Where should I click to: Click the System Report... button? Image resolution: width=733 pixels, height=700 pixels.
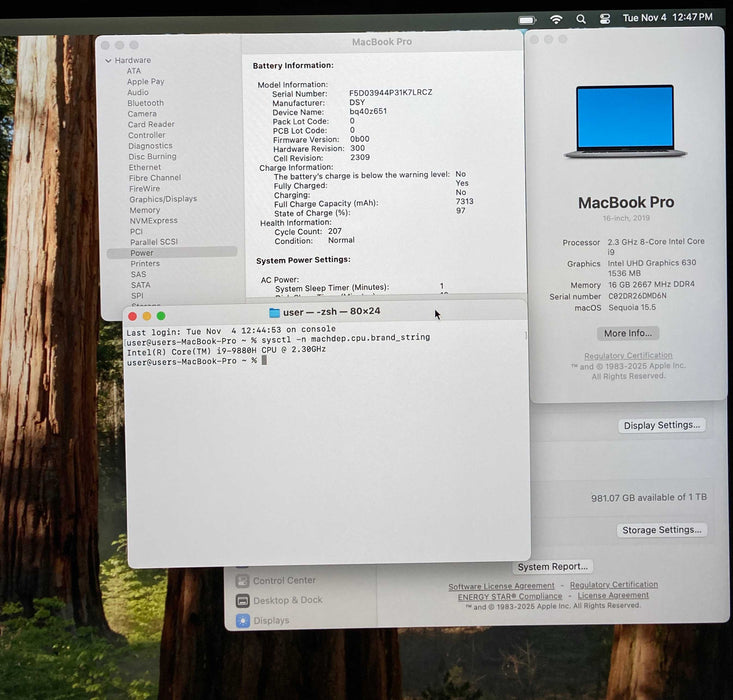click(x=553, y=567)
